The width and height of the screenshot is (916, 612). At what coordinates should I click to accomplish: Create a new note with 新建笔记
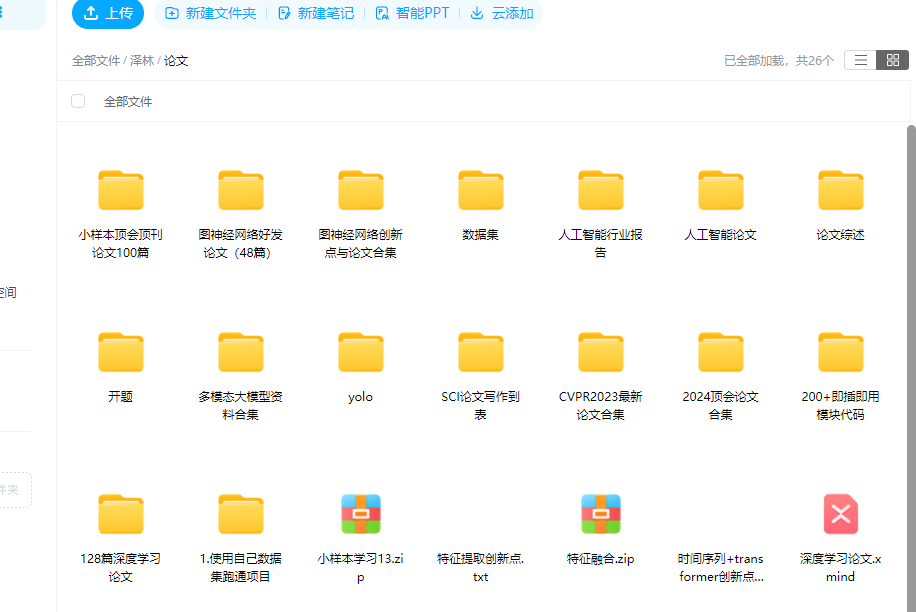click(x=316, y=13)
